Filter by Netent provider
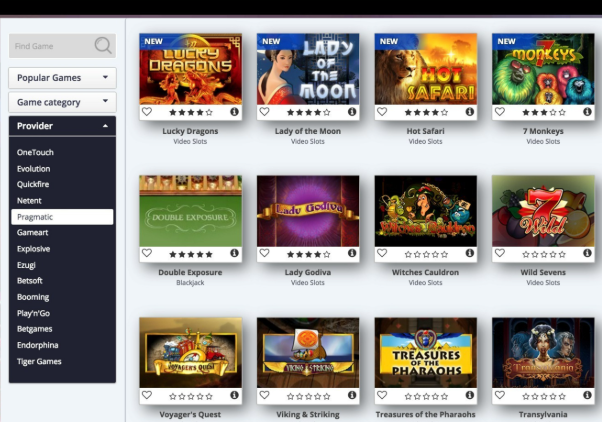The width and height of the screenshot is (602, 422). click(x=29, y=200)
